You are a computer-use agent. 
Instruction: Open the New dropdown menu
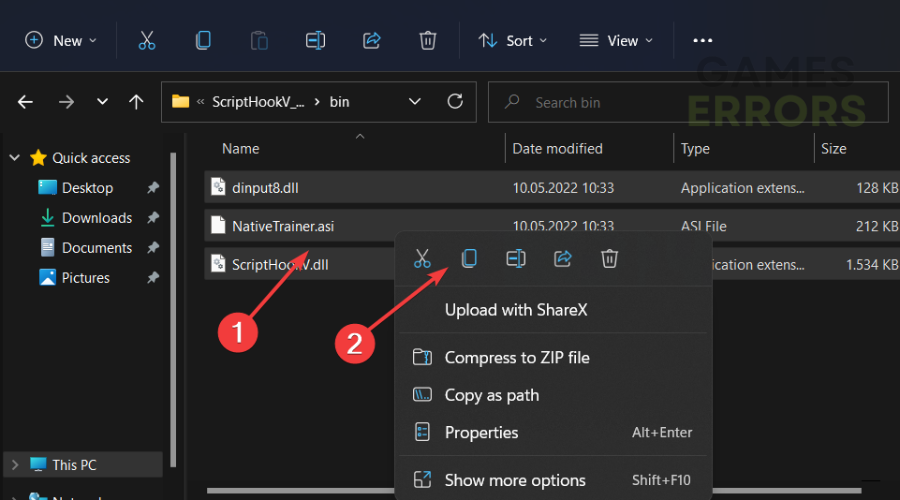61,40
